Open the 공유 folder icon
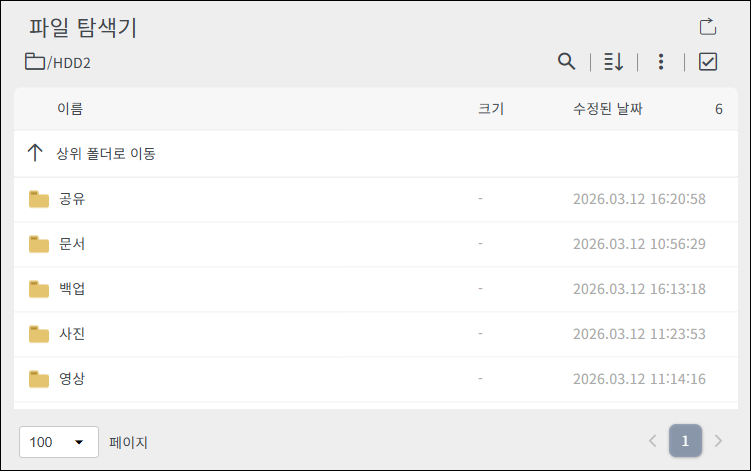 coord(39,199)
